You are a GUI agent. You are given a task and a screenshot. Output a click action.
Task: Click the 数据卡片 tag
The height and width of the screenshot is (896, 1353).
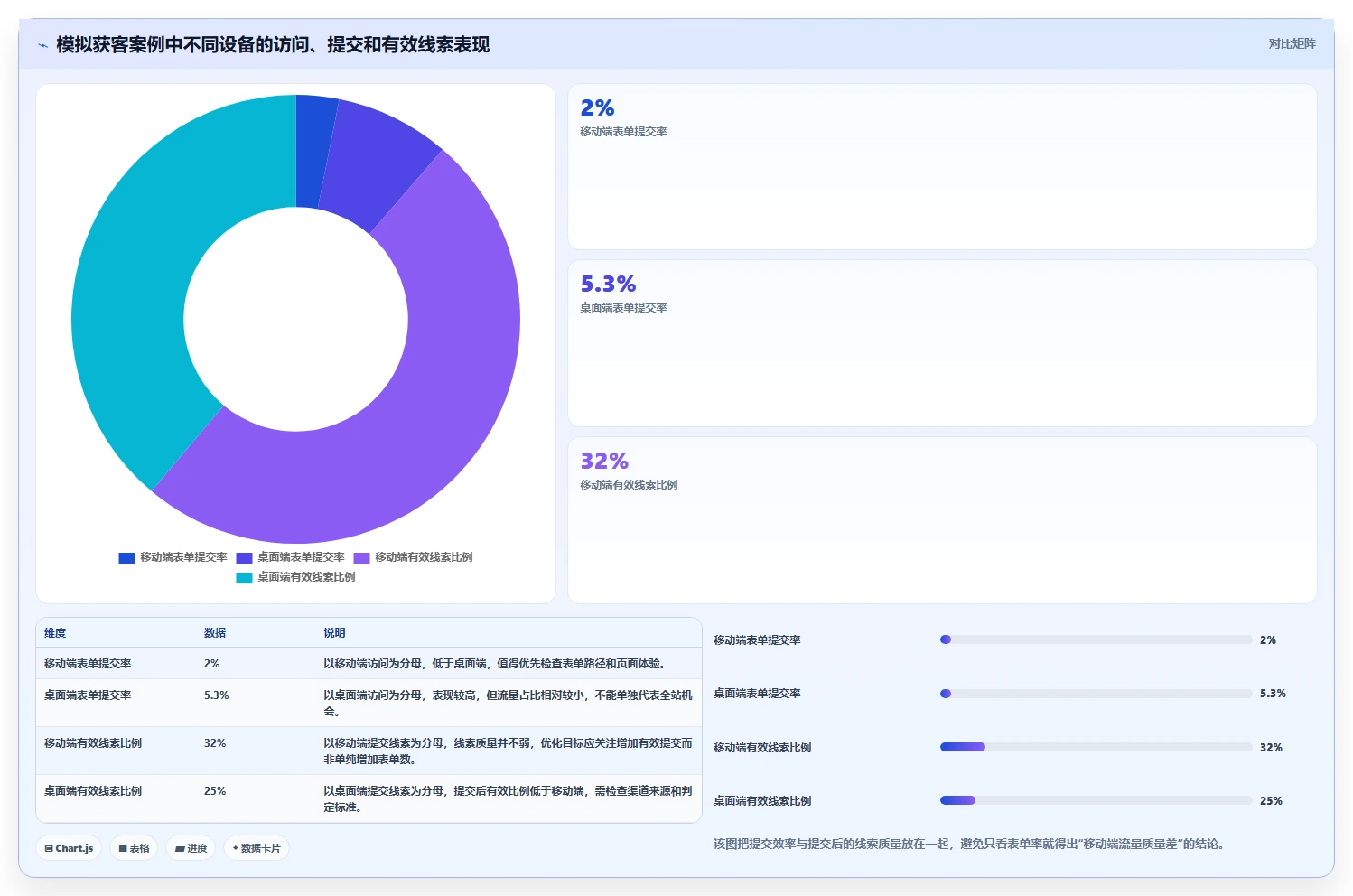pyautogui.click(x=257, y=848)
